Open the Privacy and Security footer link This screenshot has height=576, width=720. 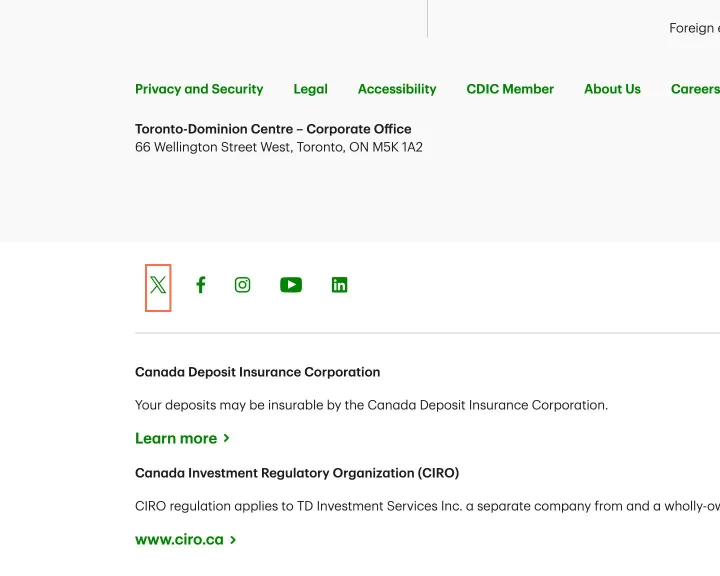(199, 89)
